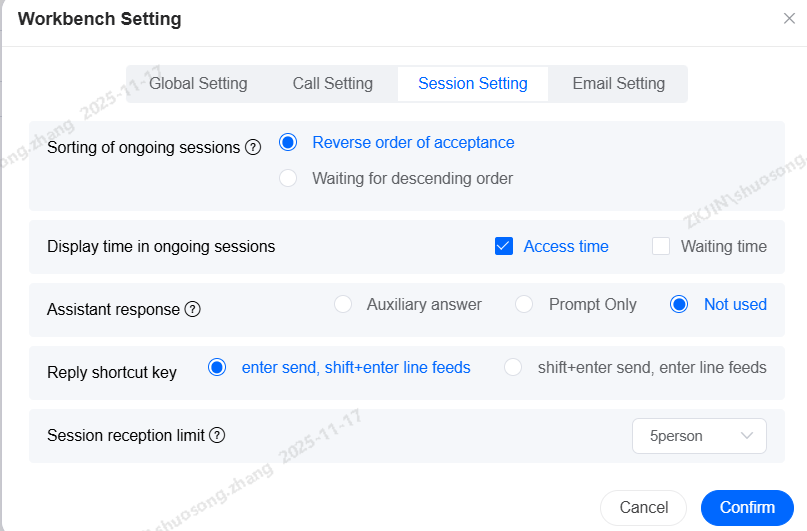Select Not used assistant response

point(679,304)
